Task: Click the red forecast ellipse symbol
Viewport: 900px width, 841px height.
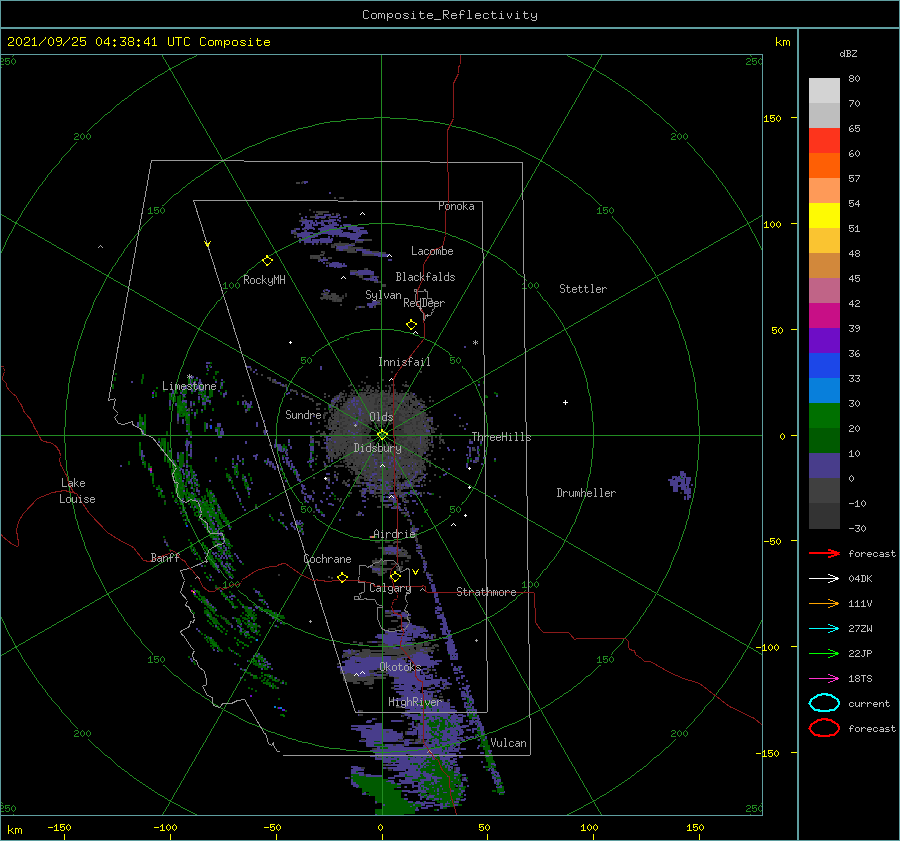Action: 824,728
